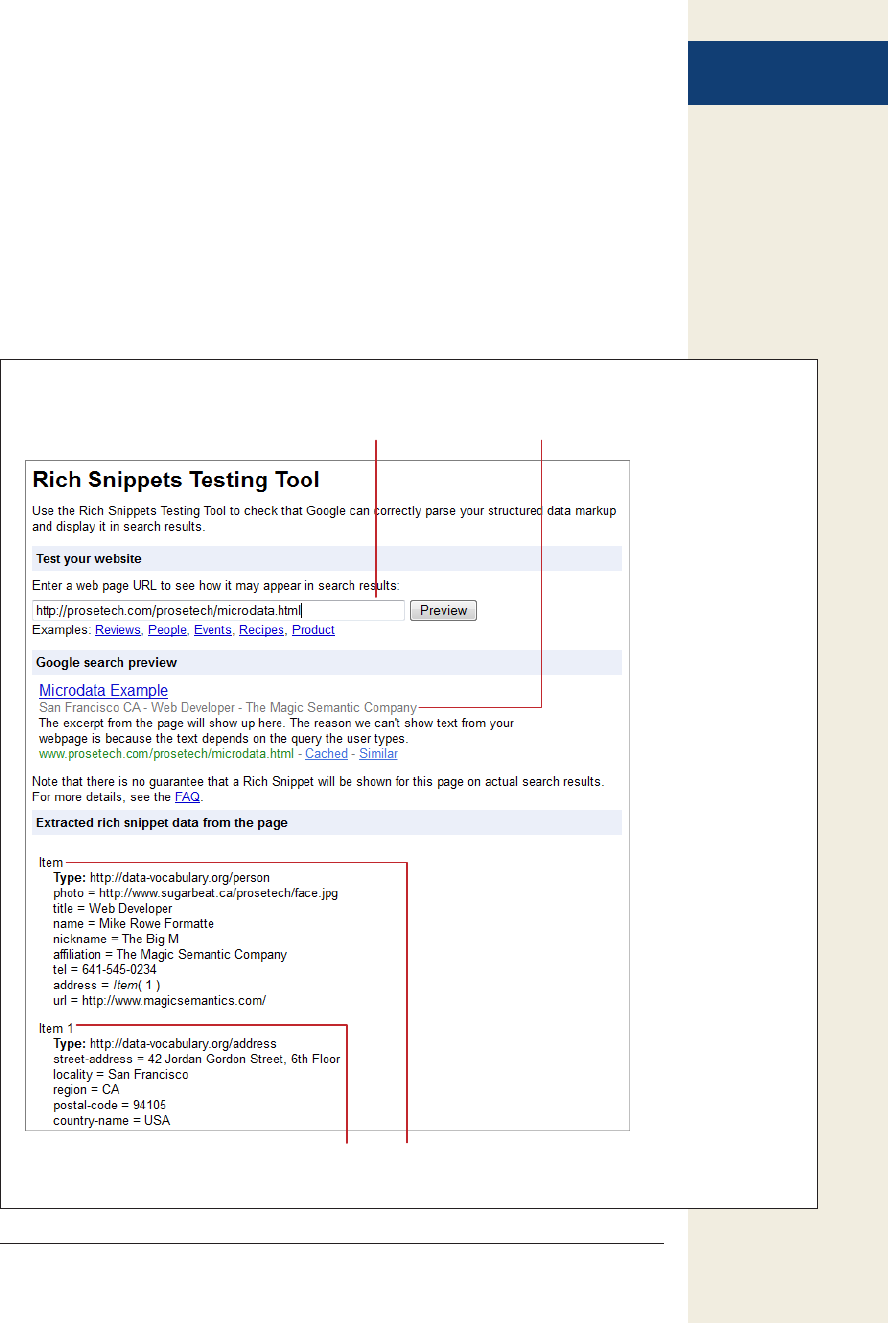This screenshot has height=1323, width=888.
Task: Click the Microdata Example search result title
Action: pyautogui.click(x=103, y=691)
